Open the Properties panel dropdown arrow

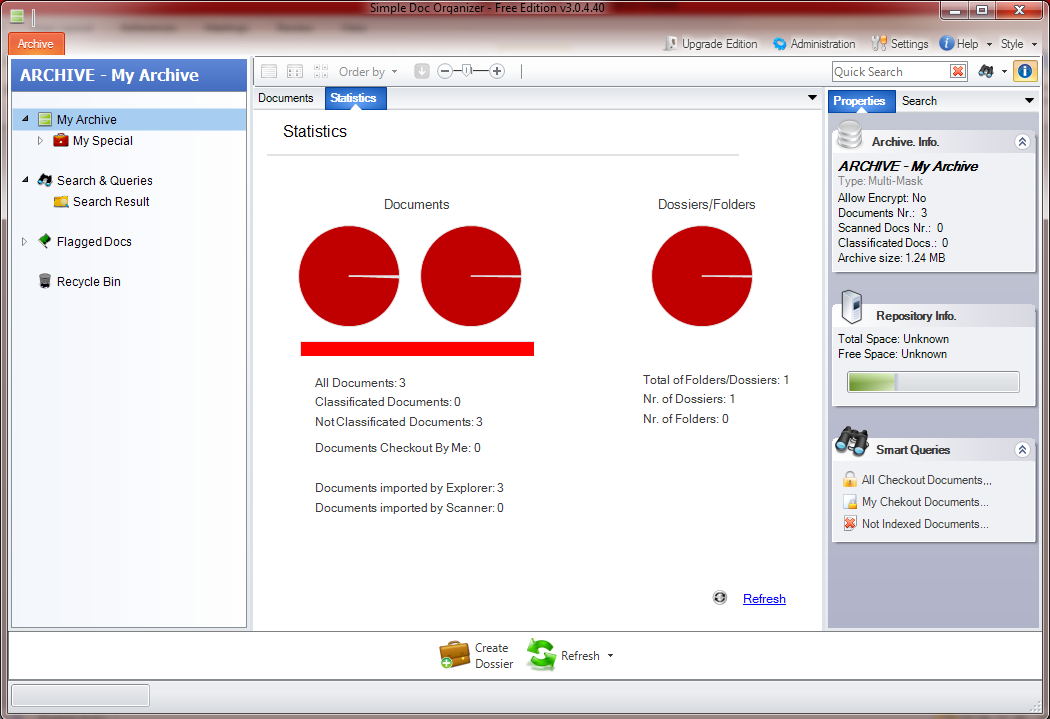(1029, 100)
